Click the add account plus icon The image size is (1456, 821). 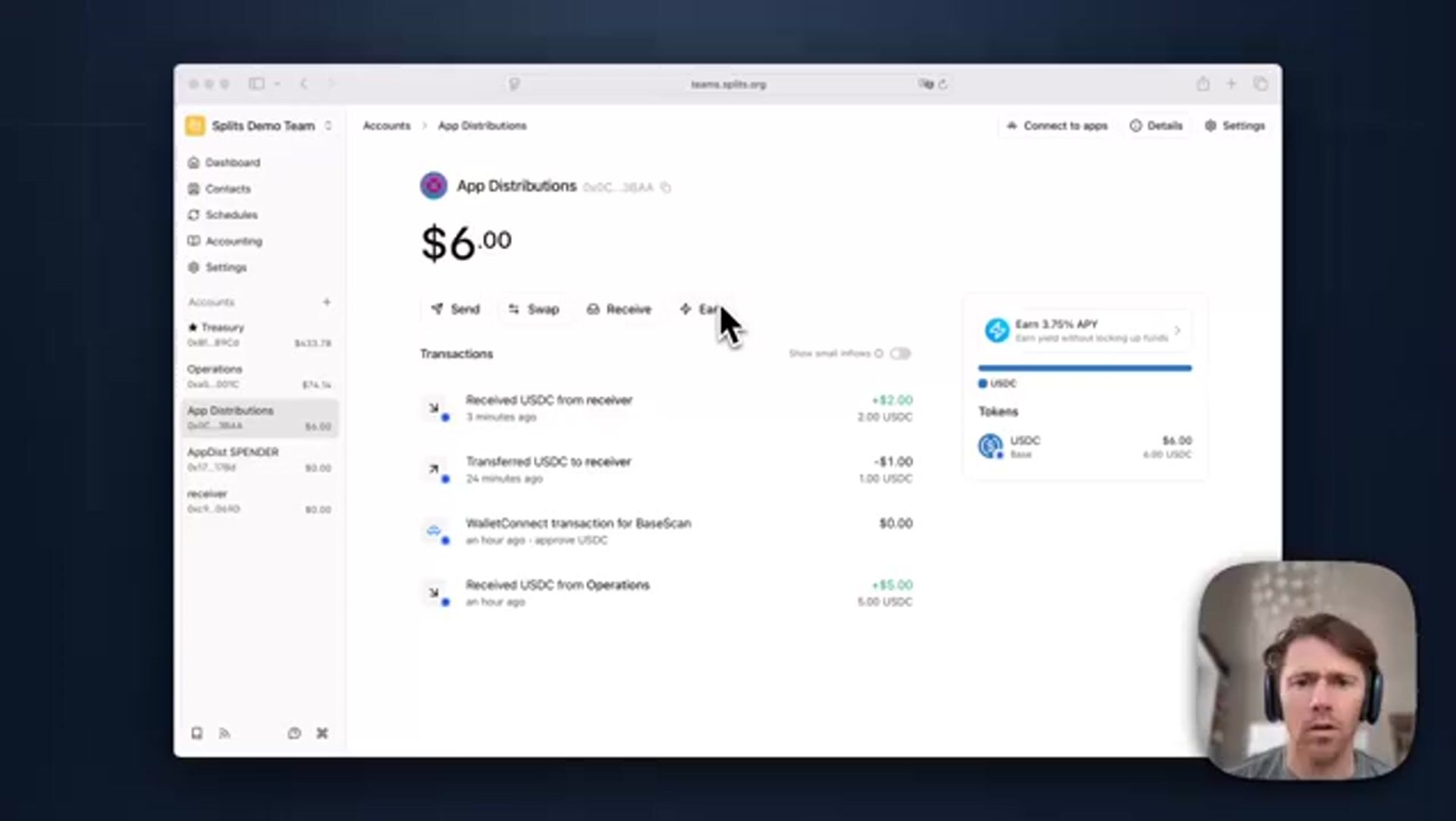[x=327, y=302]
